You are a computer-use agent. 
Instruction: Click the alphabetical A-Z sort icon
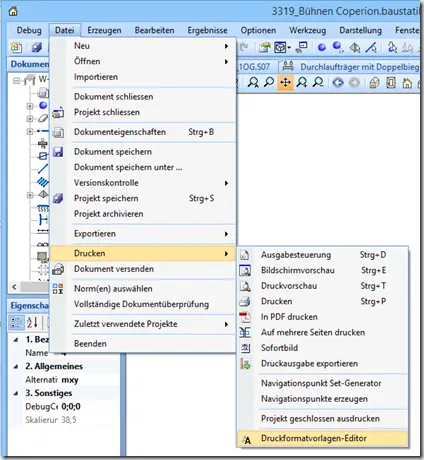32,322
